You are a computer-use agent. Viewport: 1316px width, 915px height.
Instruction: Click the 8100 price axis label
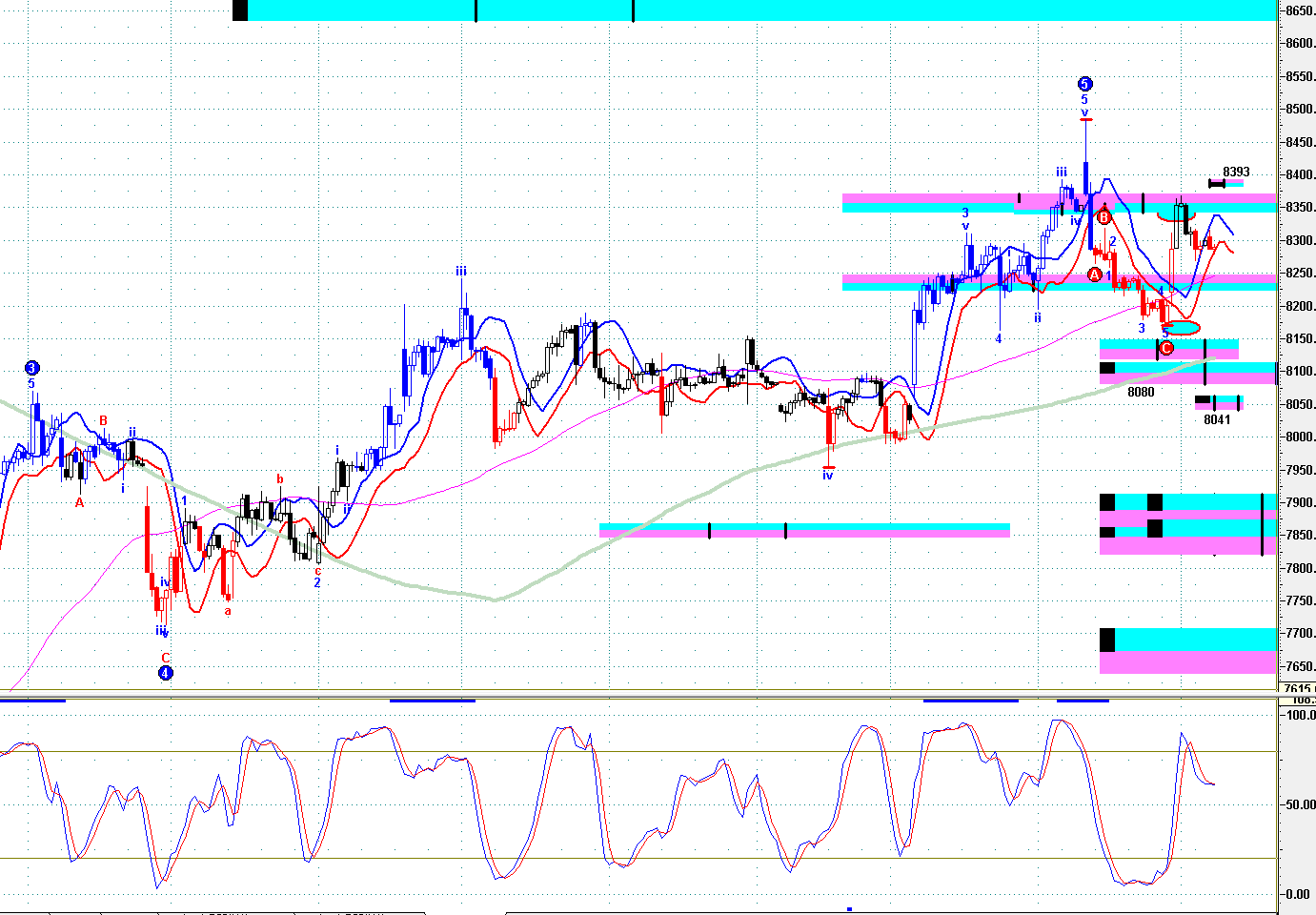tap(1300, 371)
